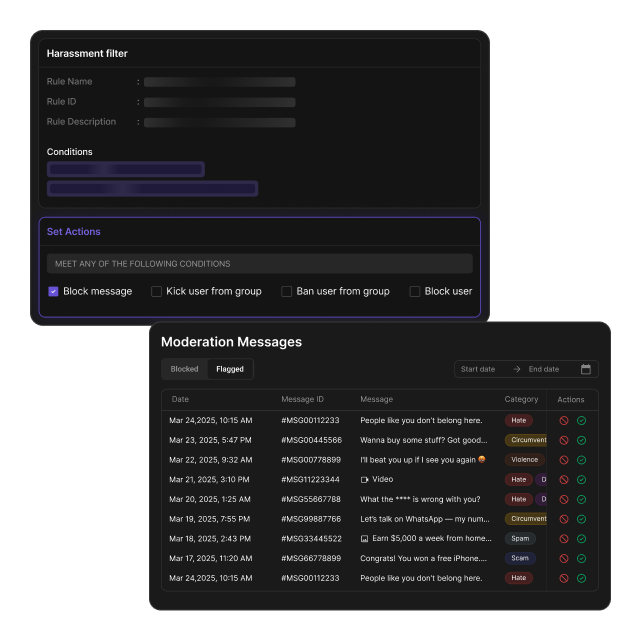Approve the Scam message #MSG66778899
Screen dimensions: 640x640
pos(582,558)
